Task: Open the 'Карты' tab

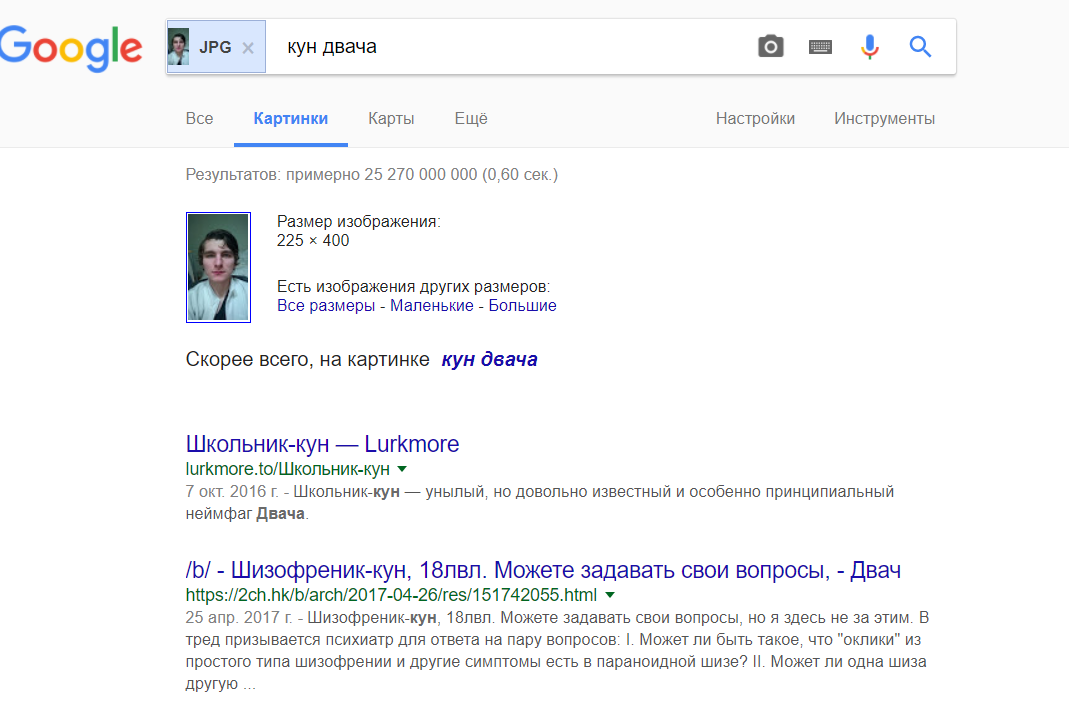Action: tap(391, 119)
